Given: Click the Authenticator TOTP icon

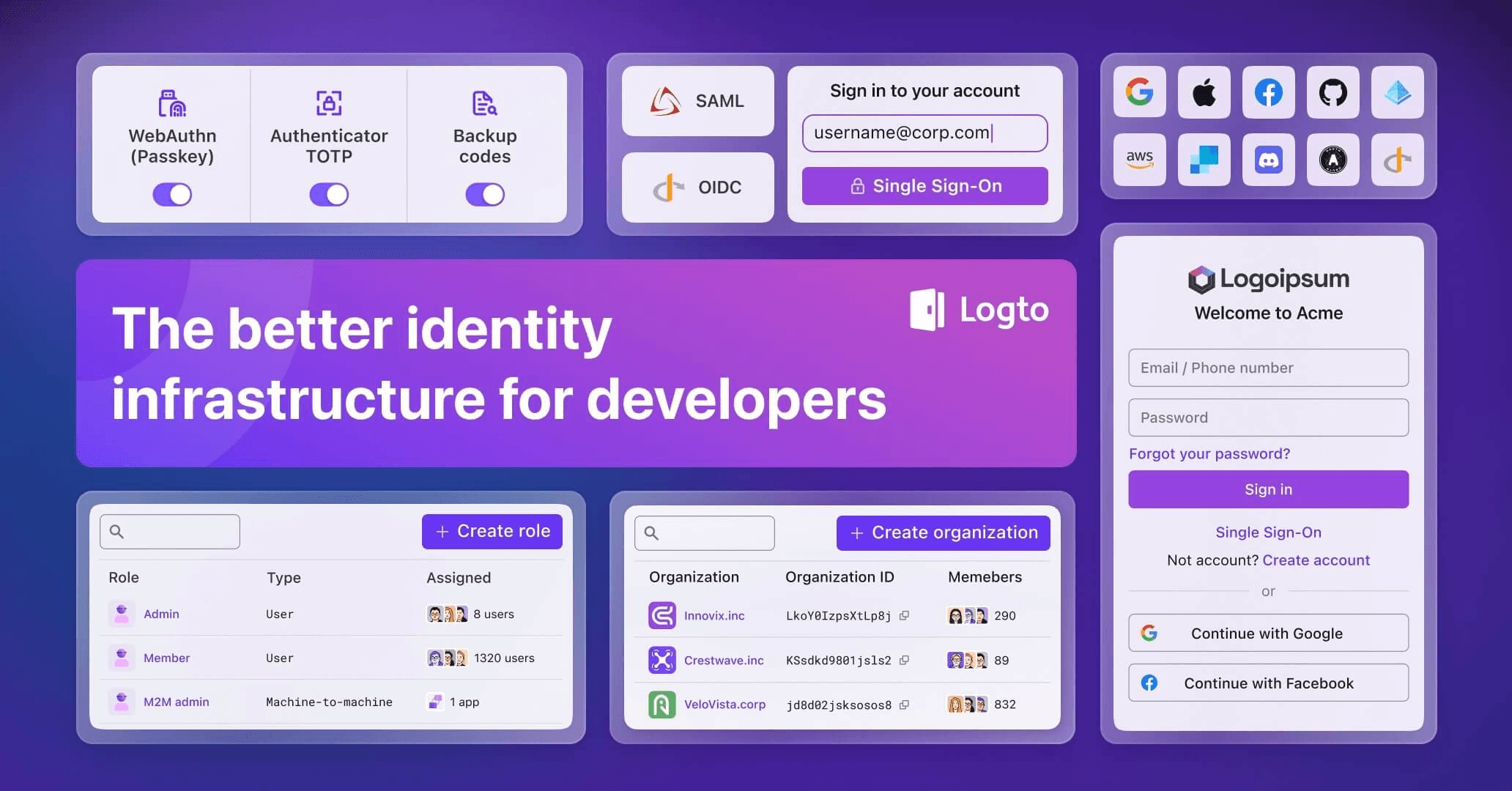Looking at the screenshot, I should point(329,103).
